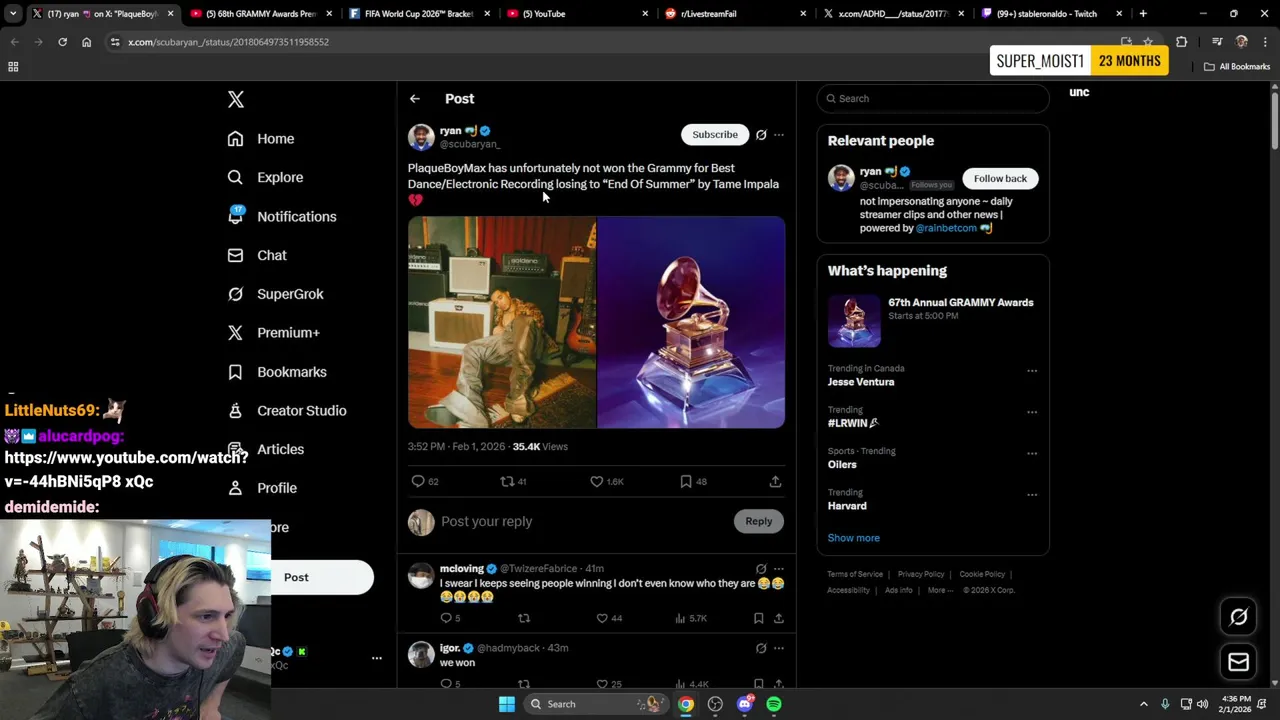Open options for Harvard trend
The image size is (1280, 720).
(1032, 494)
